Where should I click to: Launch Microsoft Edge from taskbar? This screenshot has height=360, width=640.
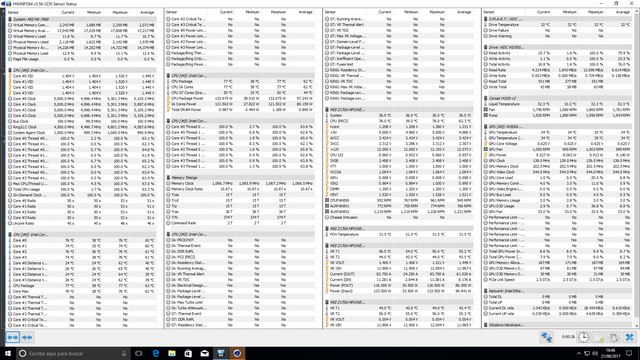click(x=156, y=353)
